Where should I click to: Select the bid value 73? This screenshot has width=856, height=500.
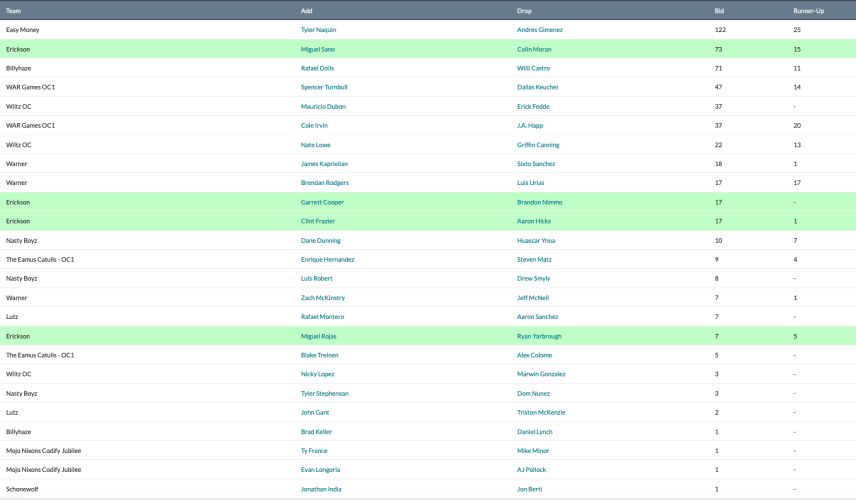click(x=718, y=49)
